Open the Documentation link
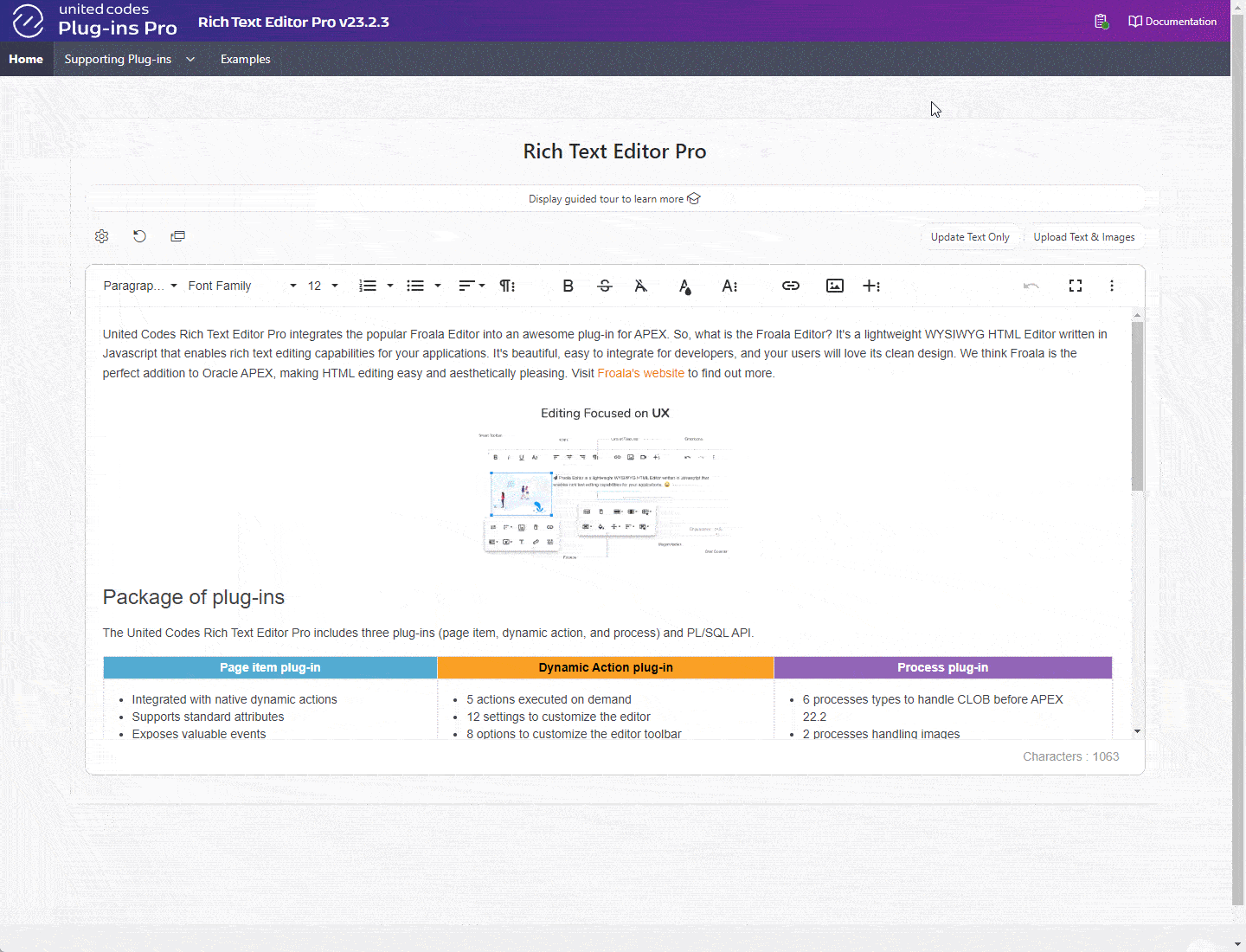 tap(1172, 22)
